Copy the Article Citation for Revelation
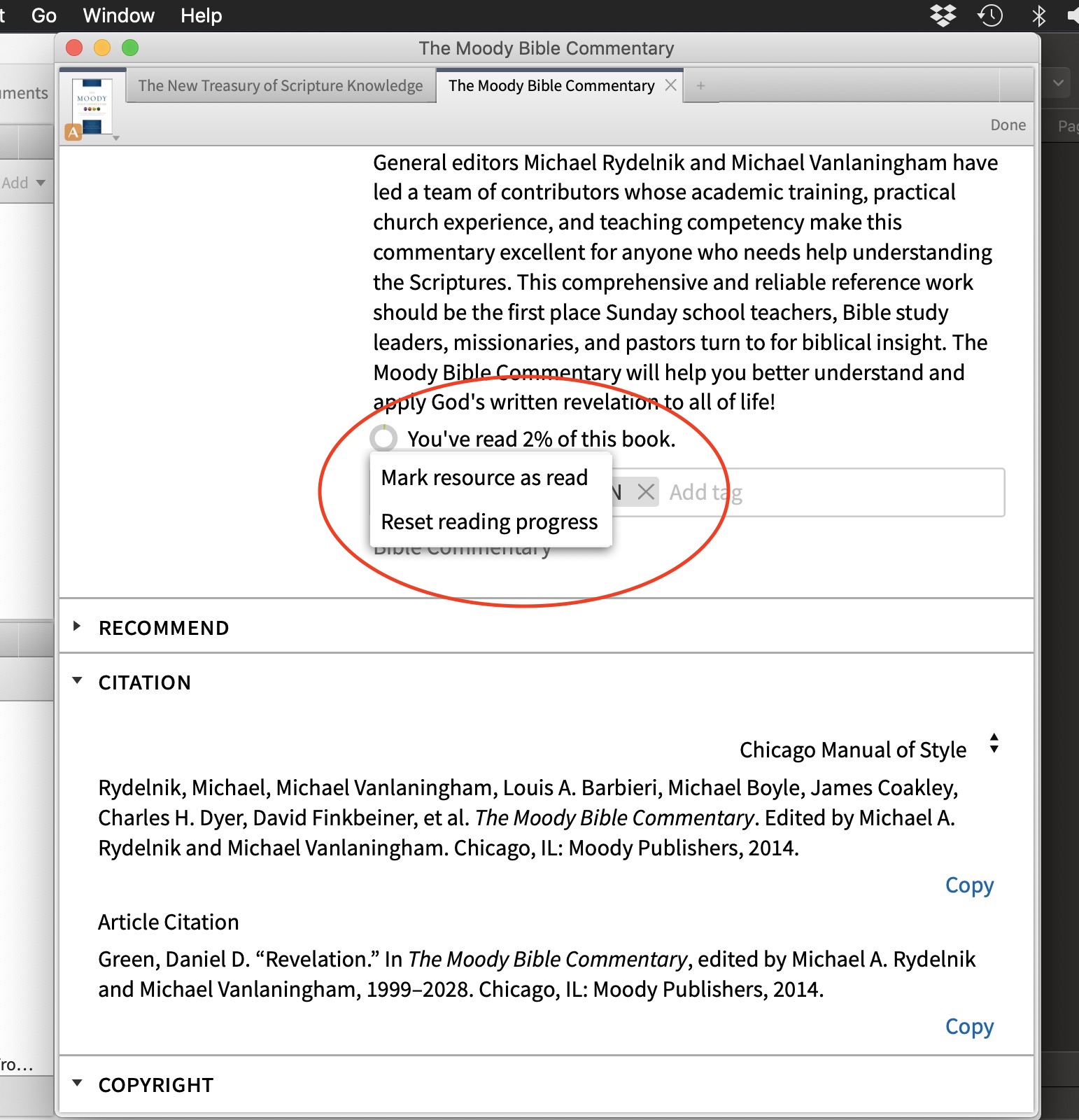 969,1026
